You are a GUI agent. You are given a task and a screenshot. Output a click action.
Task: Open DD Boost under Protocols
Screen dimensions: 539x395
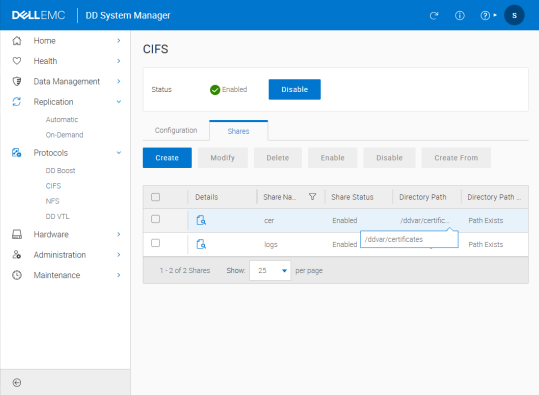[60, 171]
